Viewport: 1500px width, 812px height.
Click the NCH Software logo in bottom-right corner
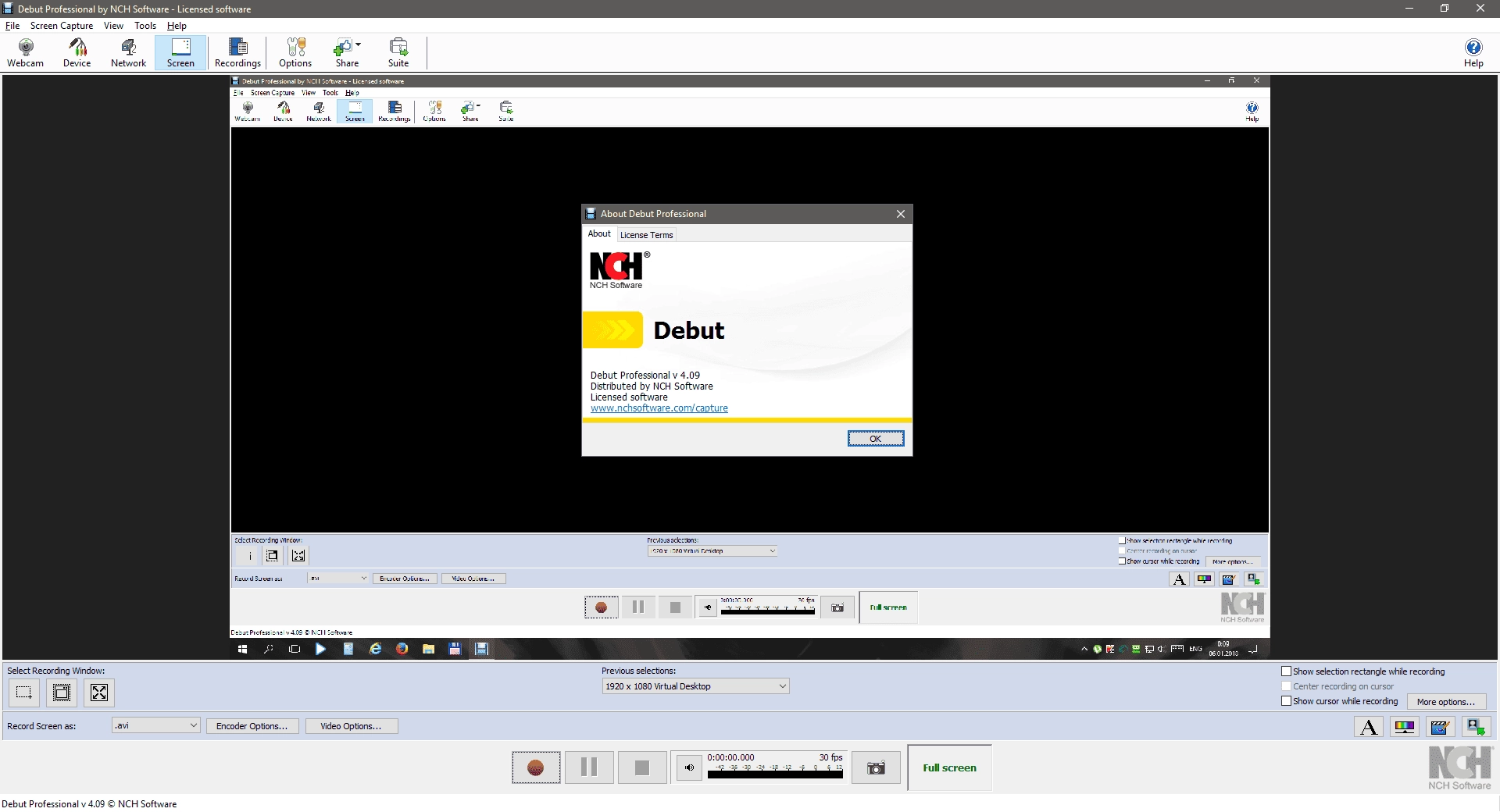[x=1459, y=768]
